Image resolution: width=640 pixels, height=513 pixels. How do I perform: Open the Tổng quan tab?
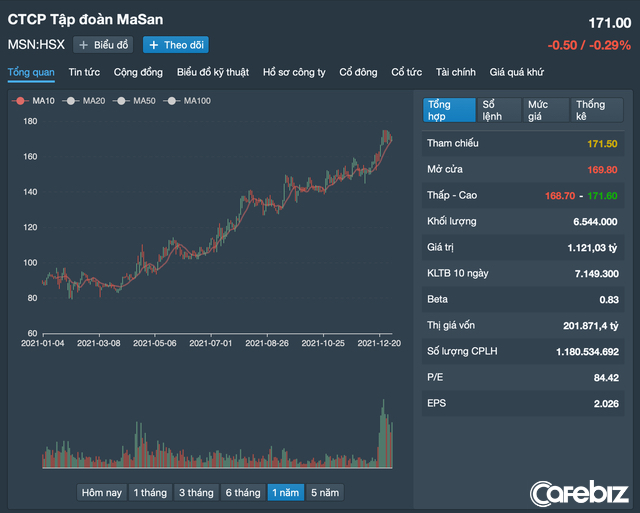(31, 73)
